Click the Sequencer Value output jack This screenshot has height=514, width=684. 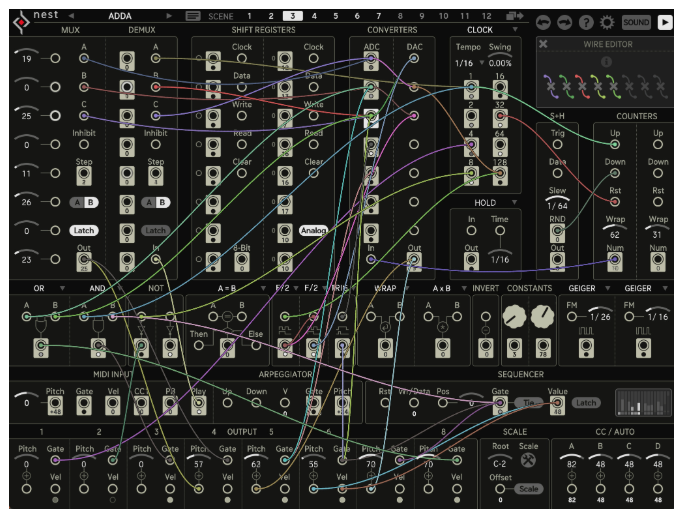(x=557, y=405)
